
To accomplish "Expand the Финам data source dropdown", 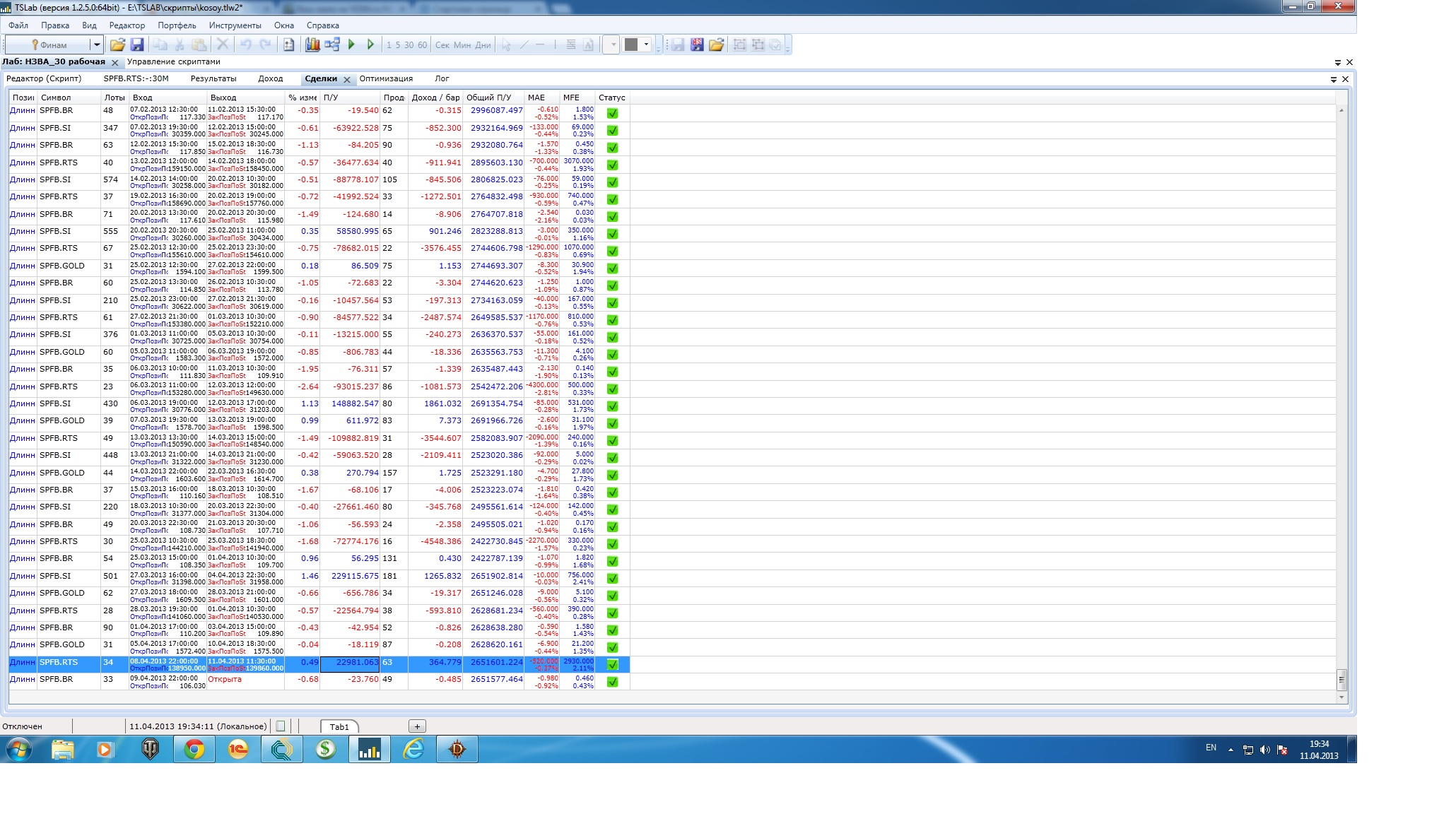I will click(x=97, y=45).
